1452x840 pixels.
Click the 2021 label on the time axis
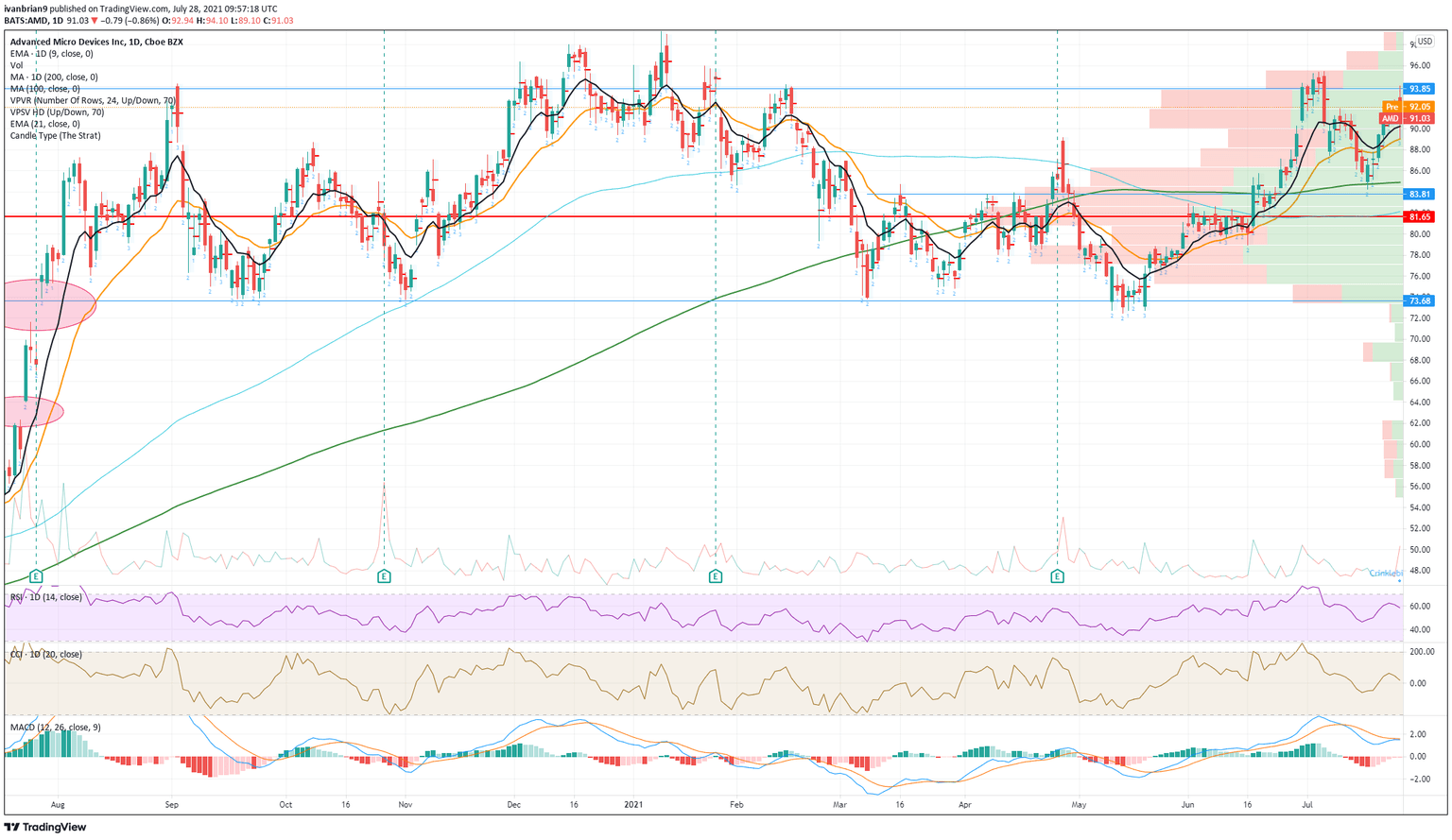click(x=633, y=805)
